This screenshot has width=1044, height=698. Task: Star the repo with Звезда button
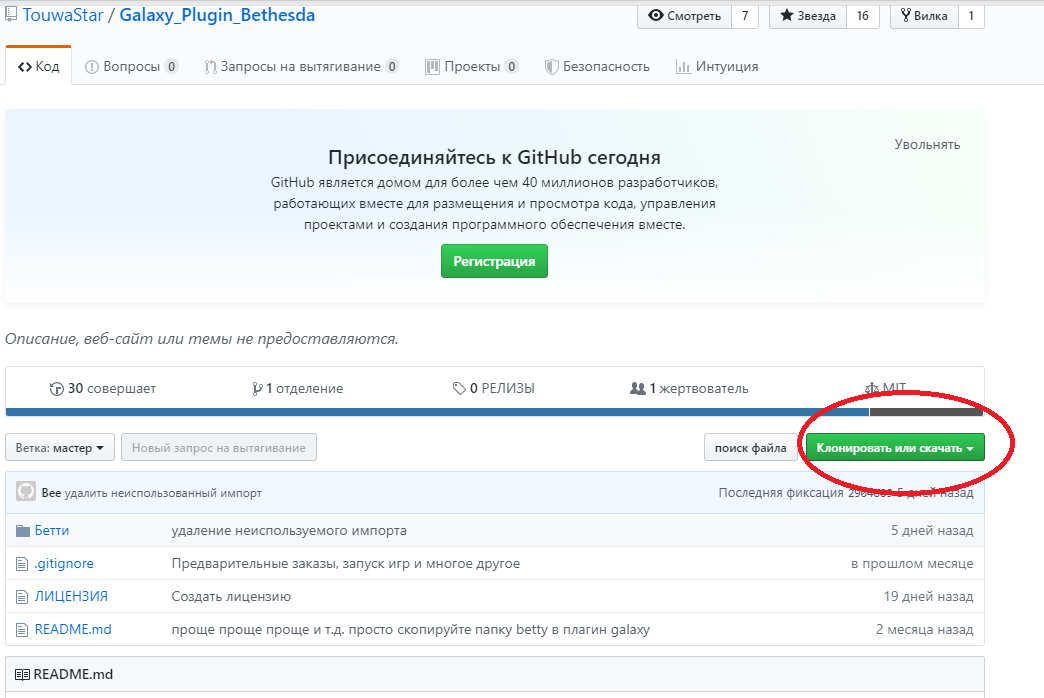[x=808, y=16]
